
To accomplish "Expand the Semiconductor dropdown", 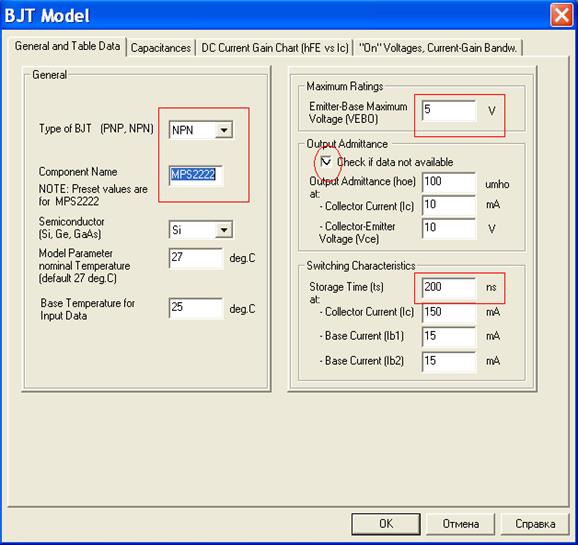I will click(x=224, y=230).
